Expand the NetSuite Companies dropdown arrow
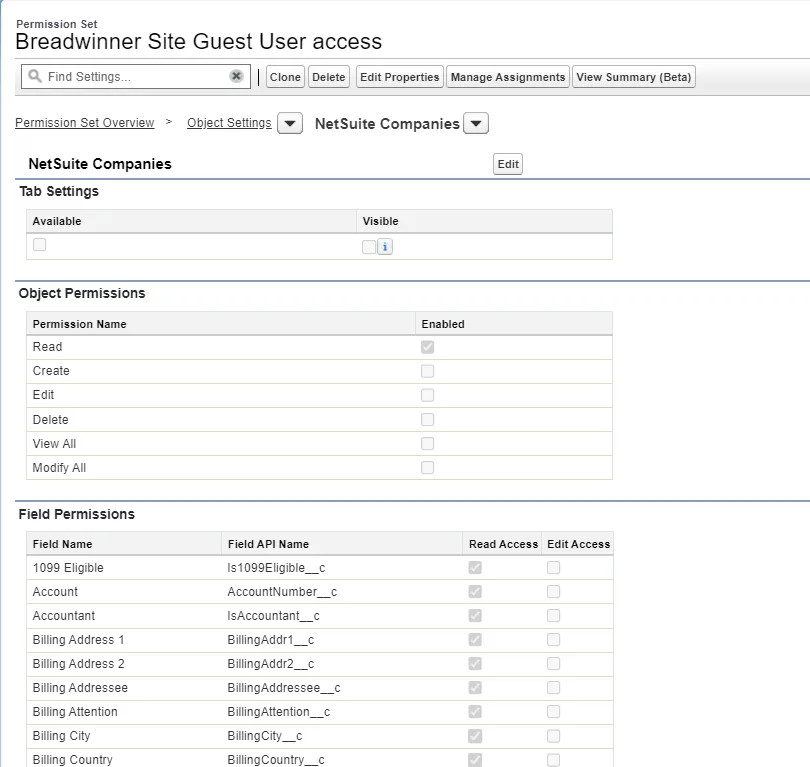Viewport: 810px width, 767px height. tap(476, 123)
